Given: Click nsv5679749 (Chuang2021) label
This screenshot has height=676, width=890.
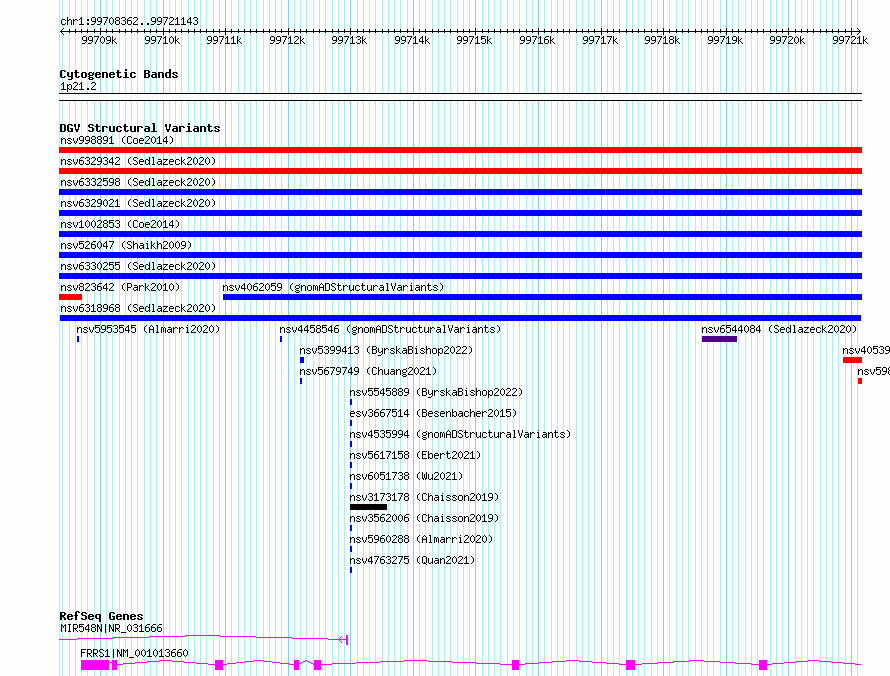Looking at the screenshot, I should pyautogui.click(x=368, y=371).
